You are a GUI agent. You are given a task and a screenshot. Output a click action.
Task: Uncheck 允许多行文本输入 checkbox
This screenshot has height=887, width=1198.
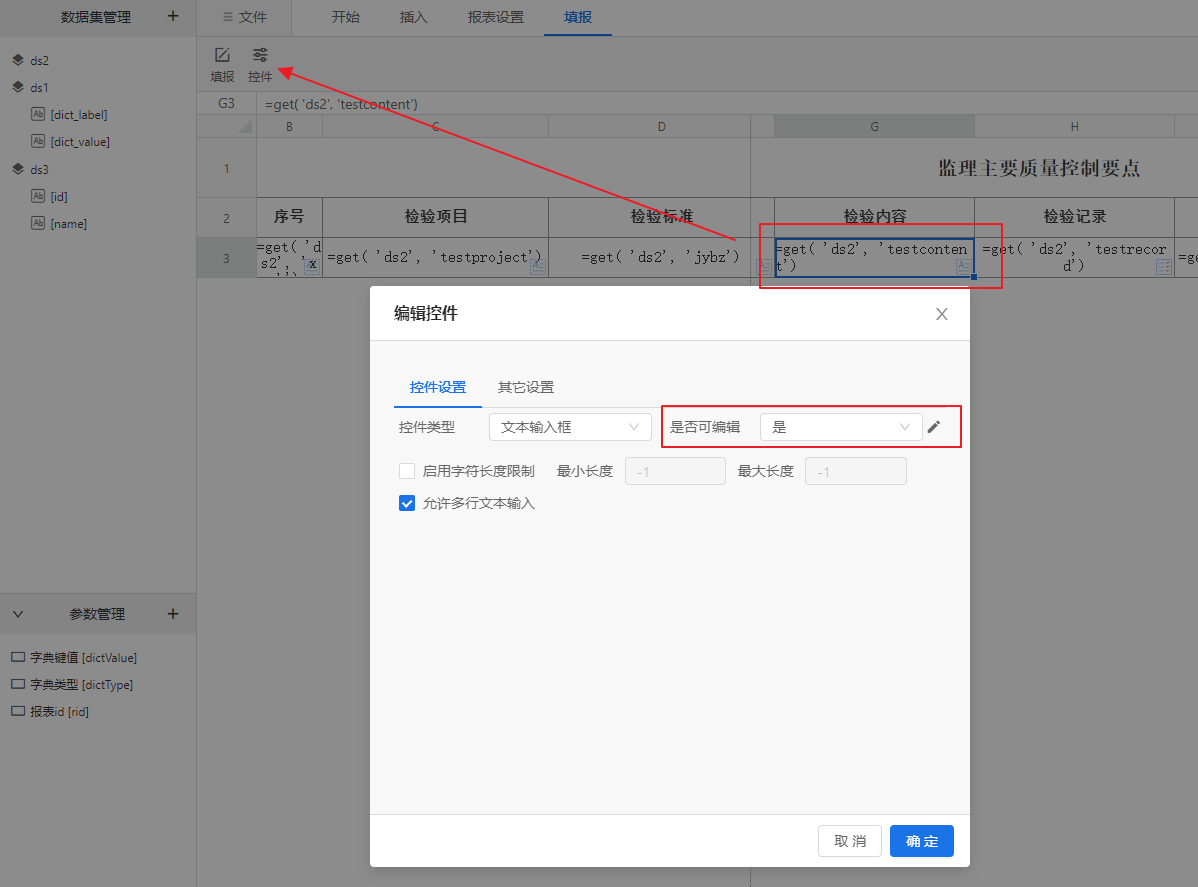(x=407, y=503)
